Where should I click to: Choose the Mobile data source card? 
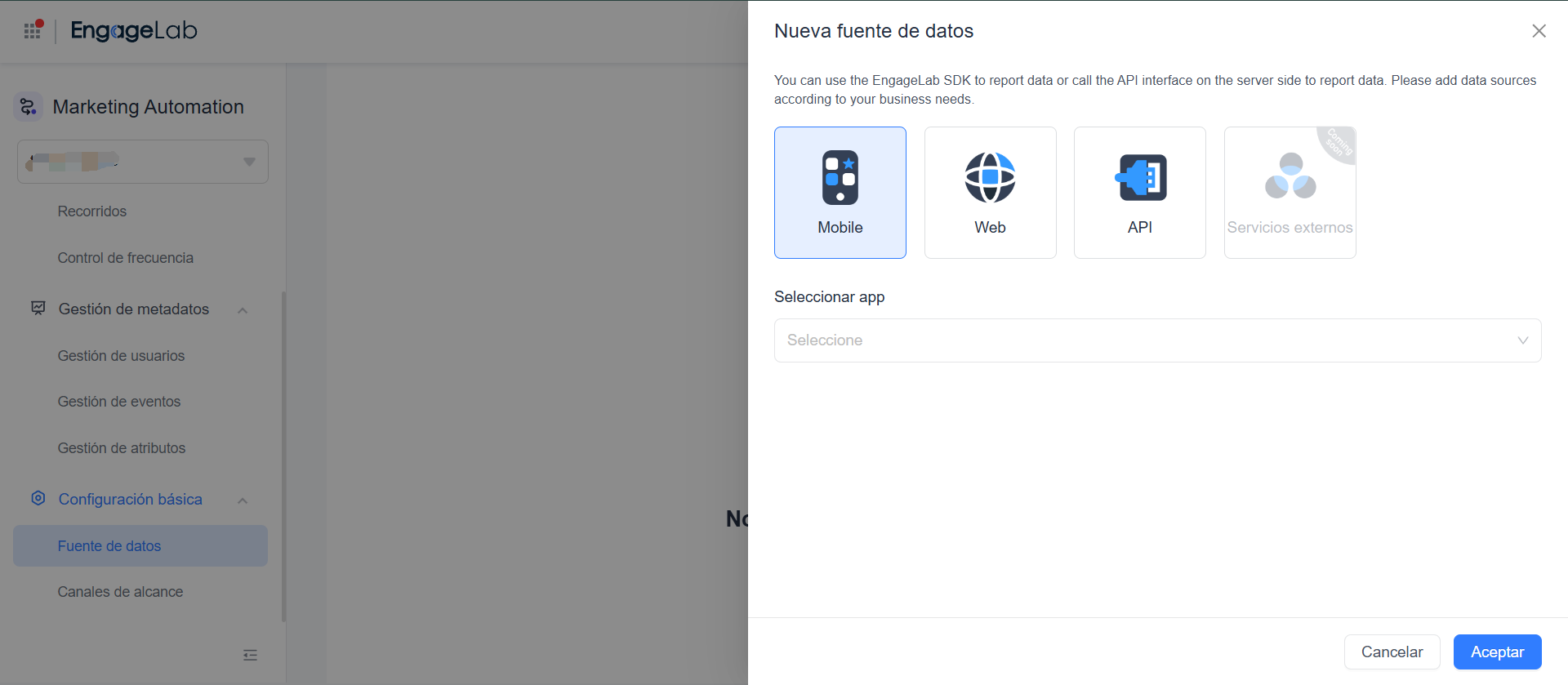(x=840, y=193)
